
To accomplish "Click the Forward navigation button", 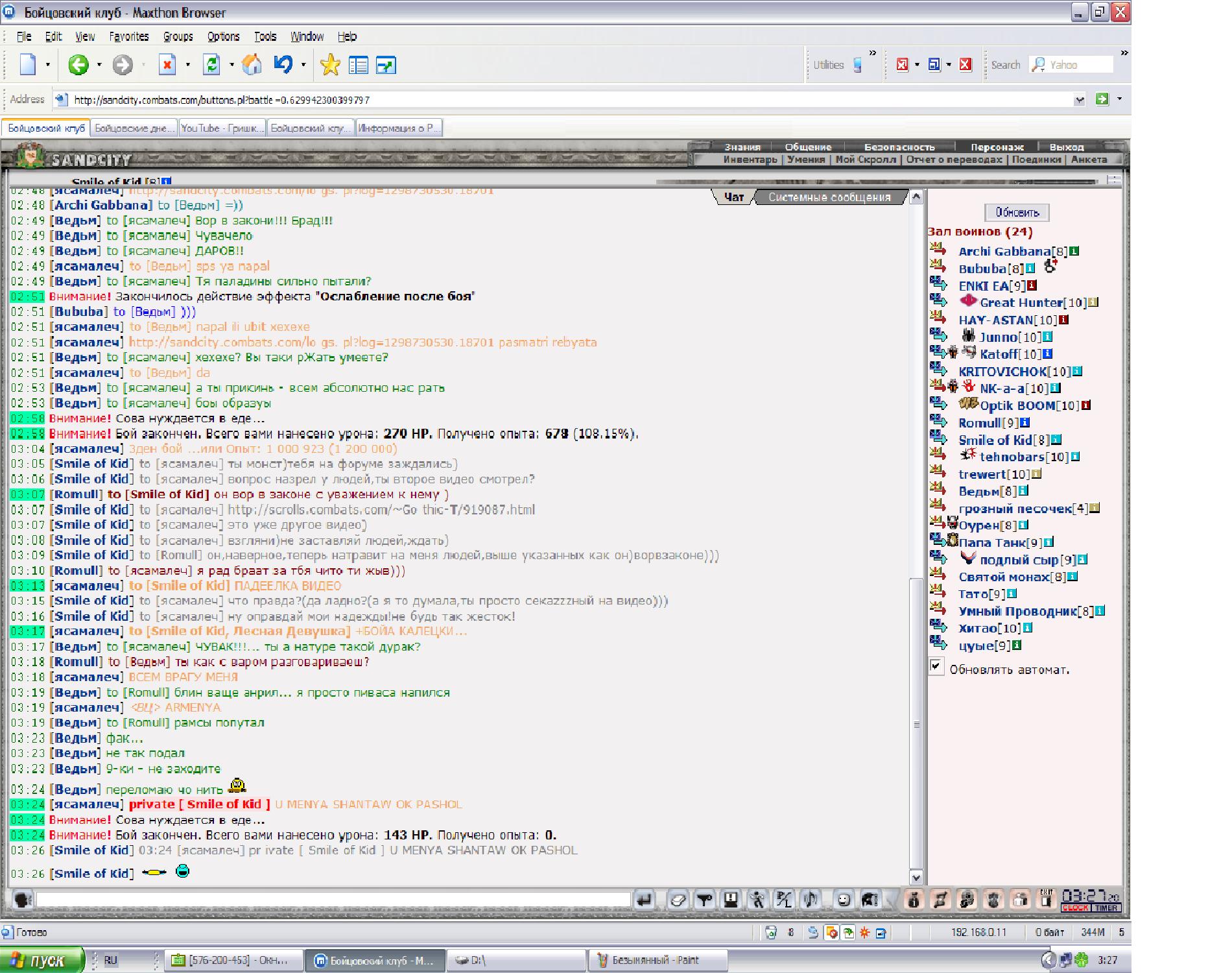I will click(123, 65).
